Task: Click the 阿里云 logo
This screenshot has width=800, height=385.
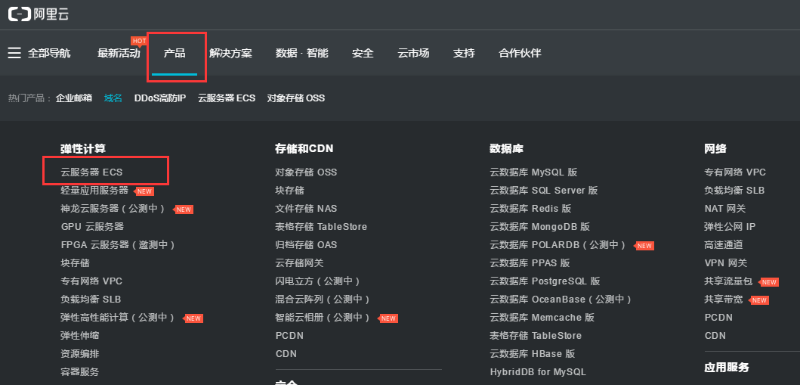Action: point(39,14)
